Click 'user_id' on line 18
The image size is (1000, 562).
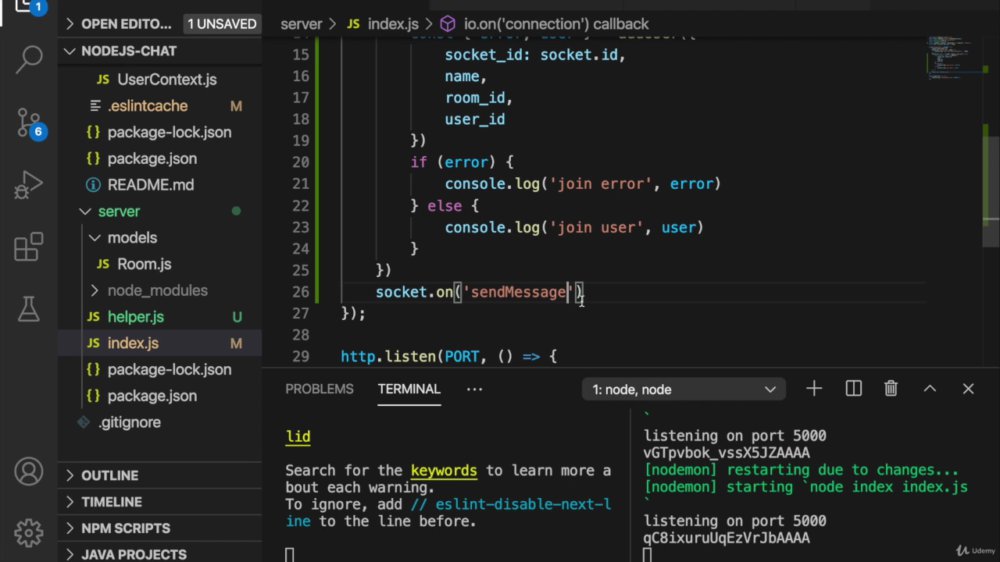pyautogui.click(x=474, y=120)
